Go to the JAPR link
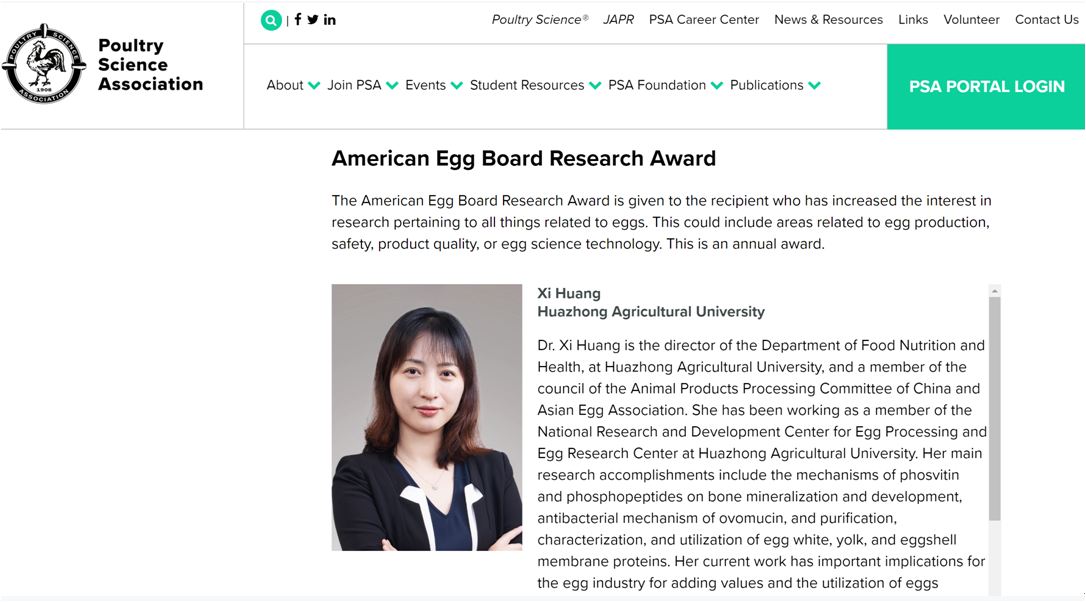This screenshot has width=1086, height=602. click(618, 20)
